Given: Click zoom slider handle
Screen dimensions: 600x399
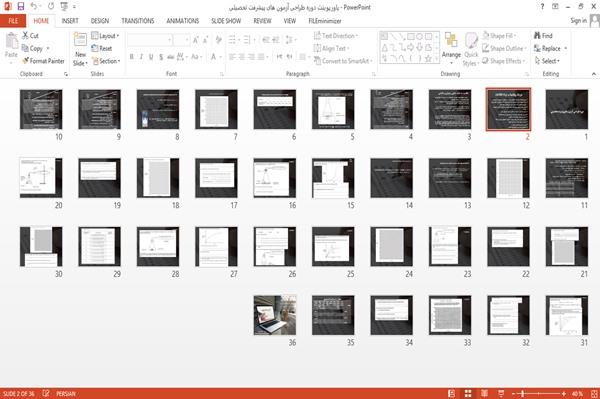Looking at the screenshot, I should [522, 393].
